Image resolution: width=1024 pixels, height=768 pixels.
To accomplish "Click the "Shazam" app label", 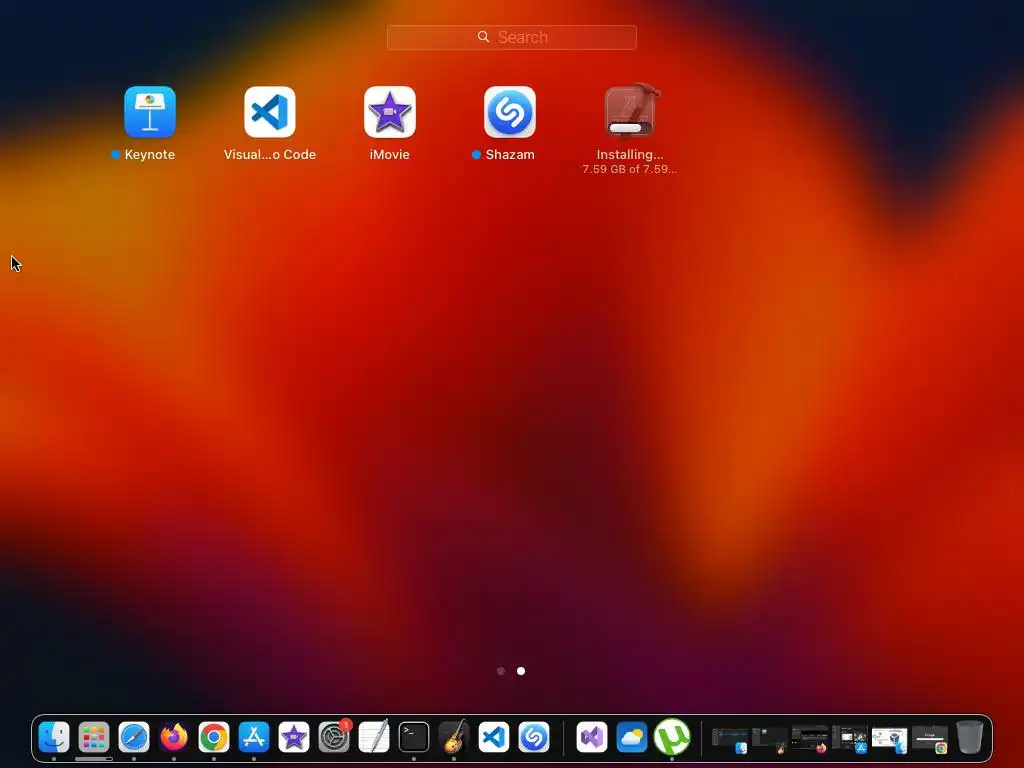I will (x=510, y=155).
